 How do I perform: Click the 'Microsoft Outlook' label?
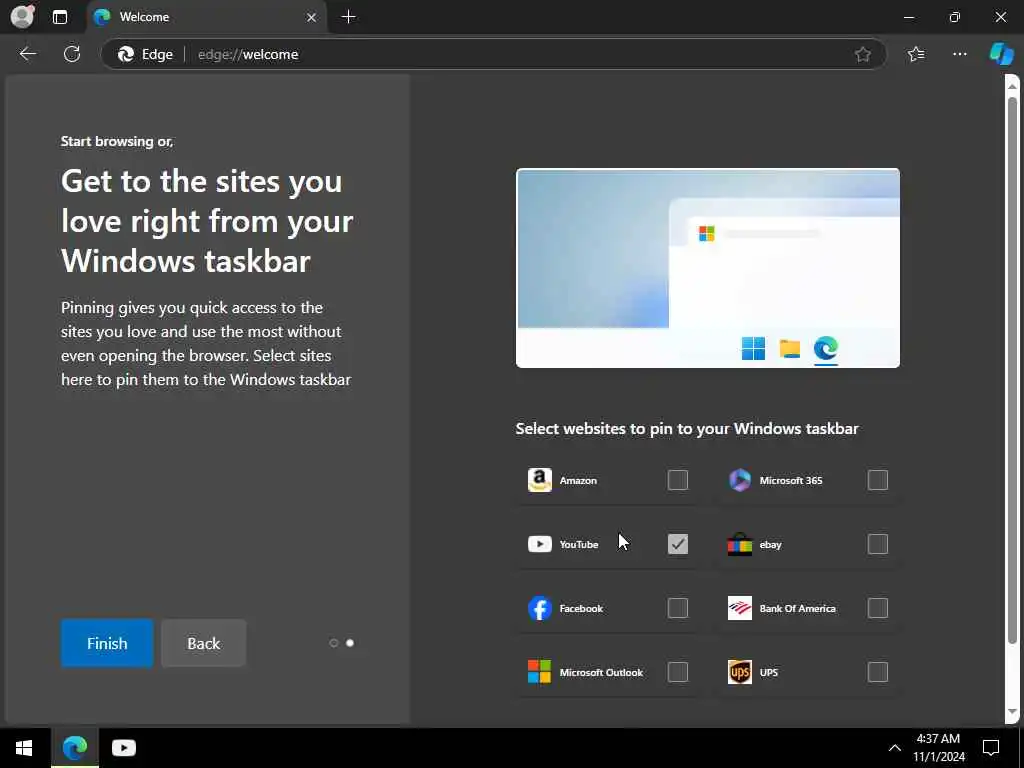click(x=601, y=672)
